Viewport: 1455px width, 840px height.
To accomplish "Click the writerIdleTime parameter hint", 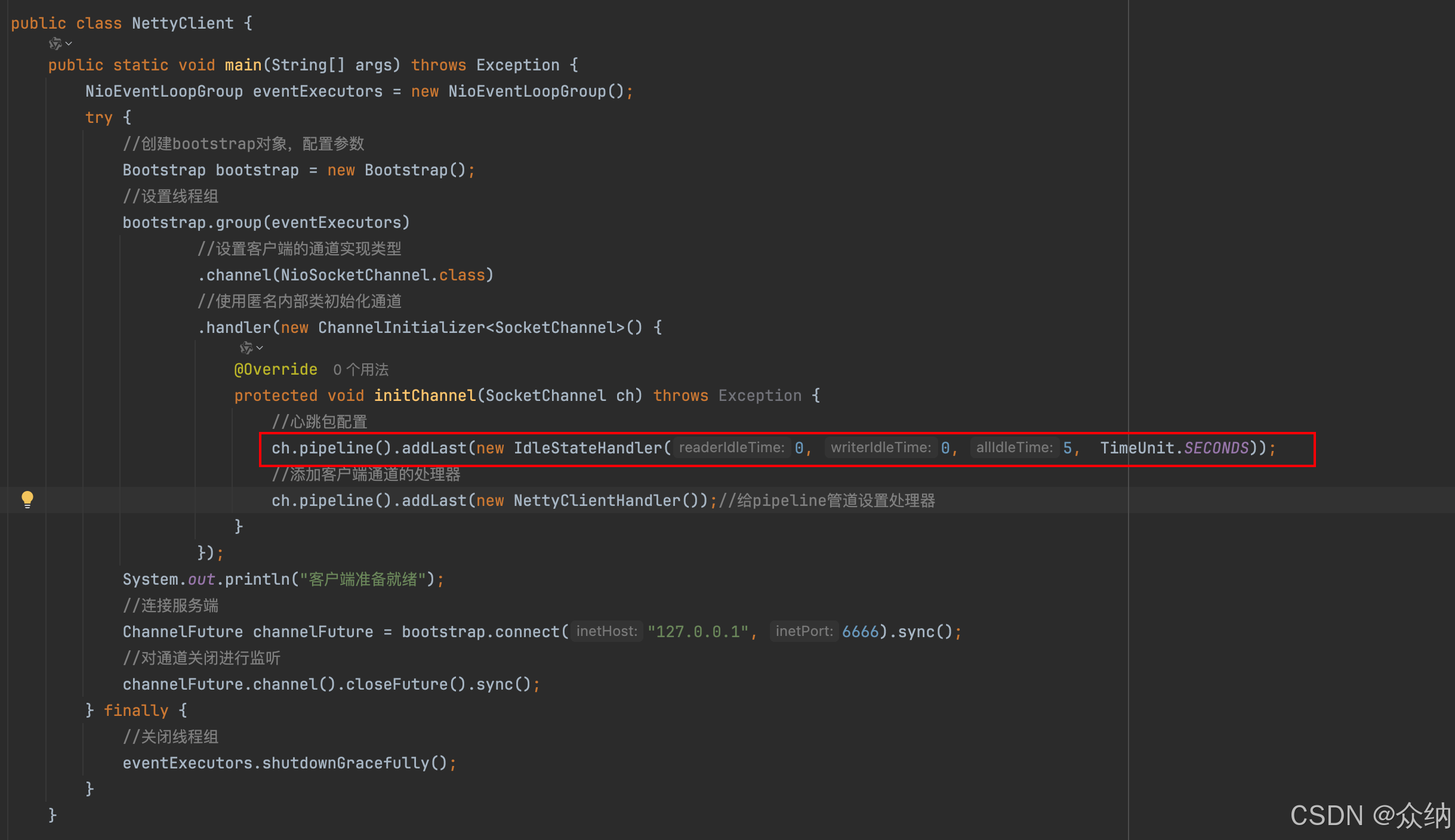I will 880,447.
